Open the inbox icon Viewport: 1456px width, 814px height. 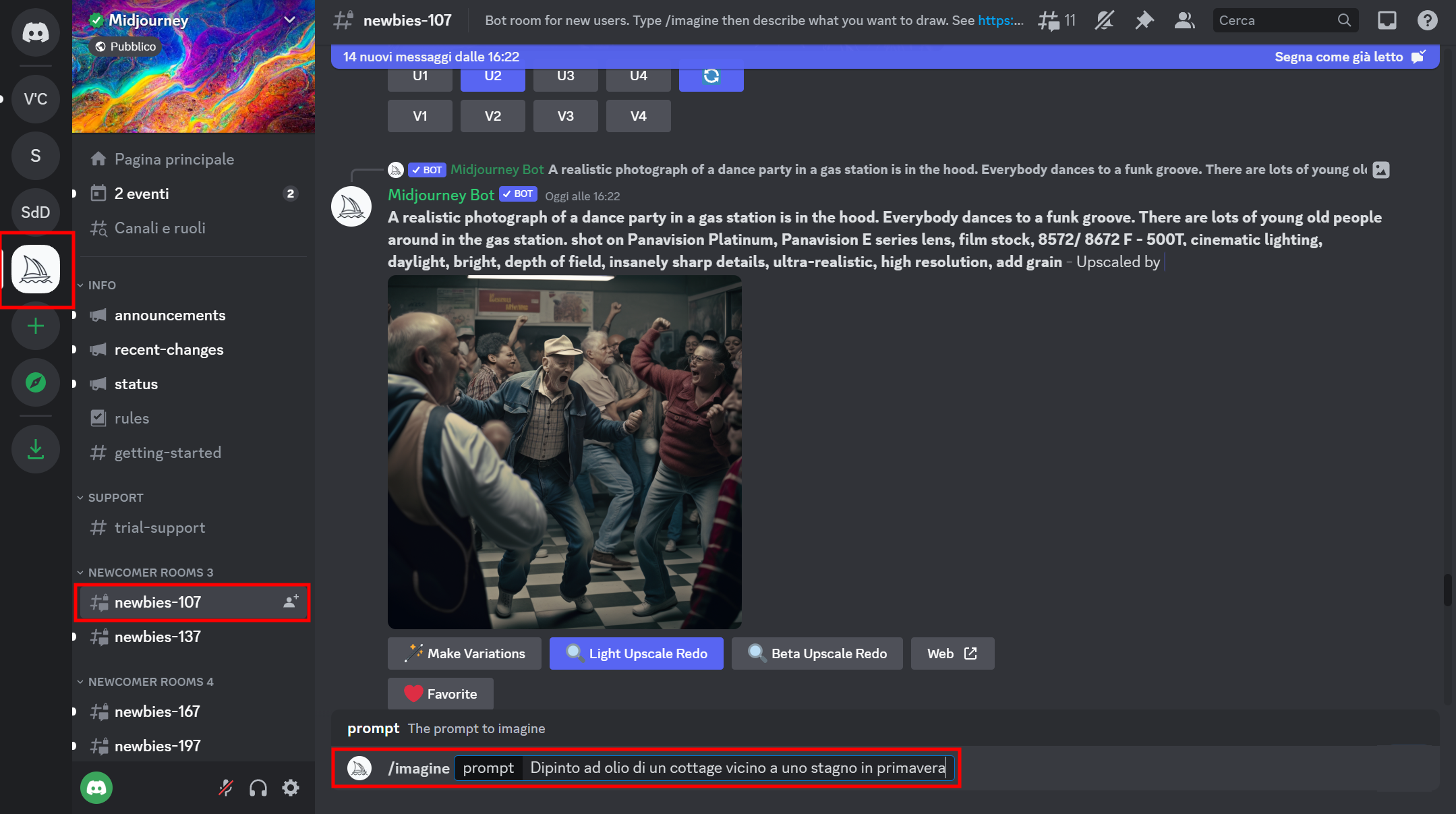[1387, 21]
